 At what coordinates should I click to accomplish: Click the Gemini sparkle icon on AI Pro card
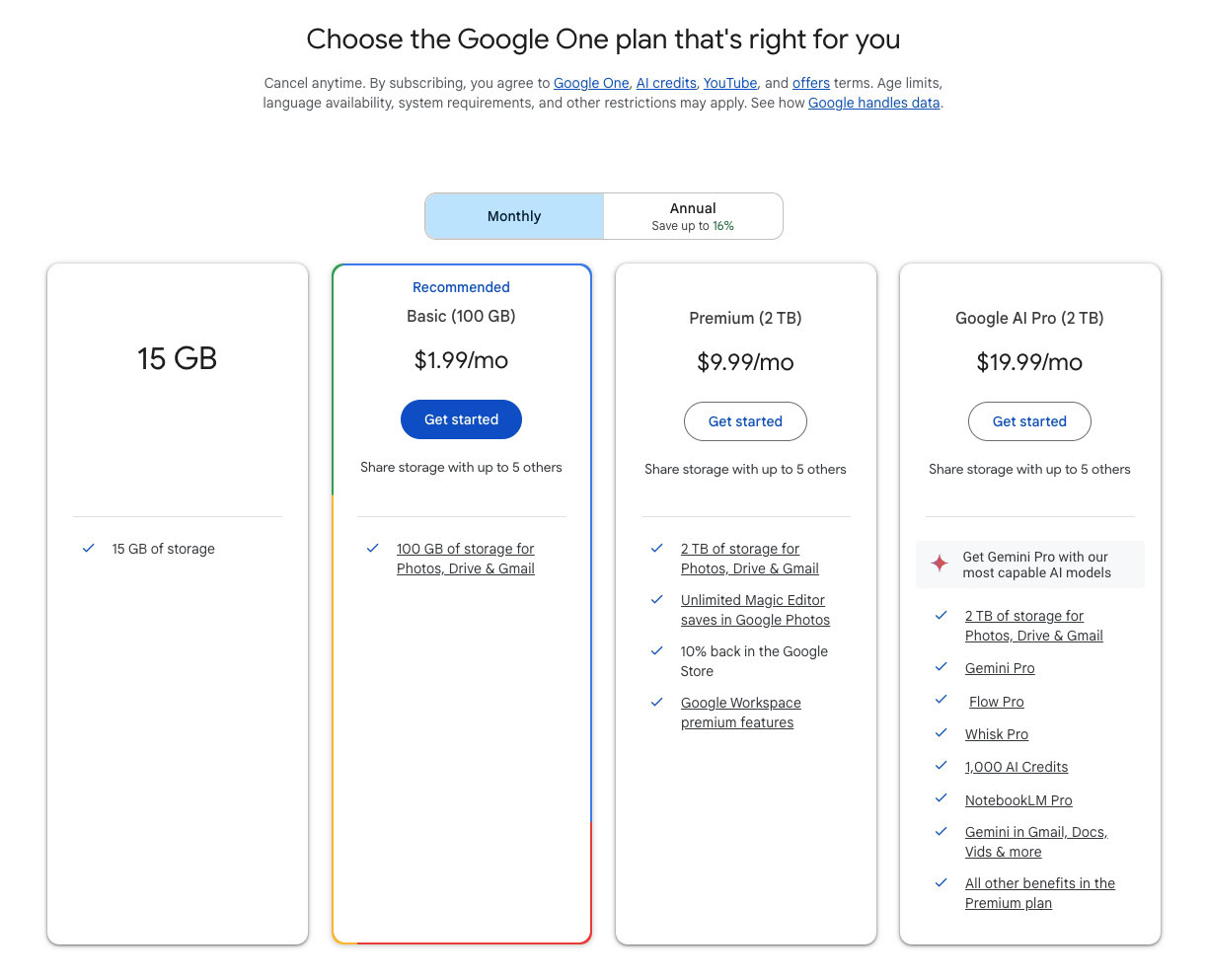pos(938,564)
